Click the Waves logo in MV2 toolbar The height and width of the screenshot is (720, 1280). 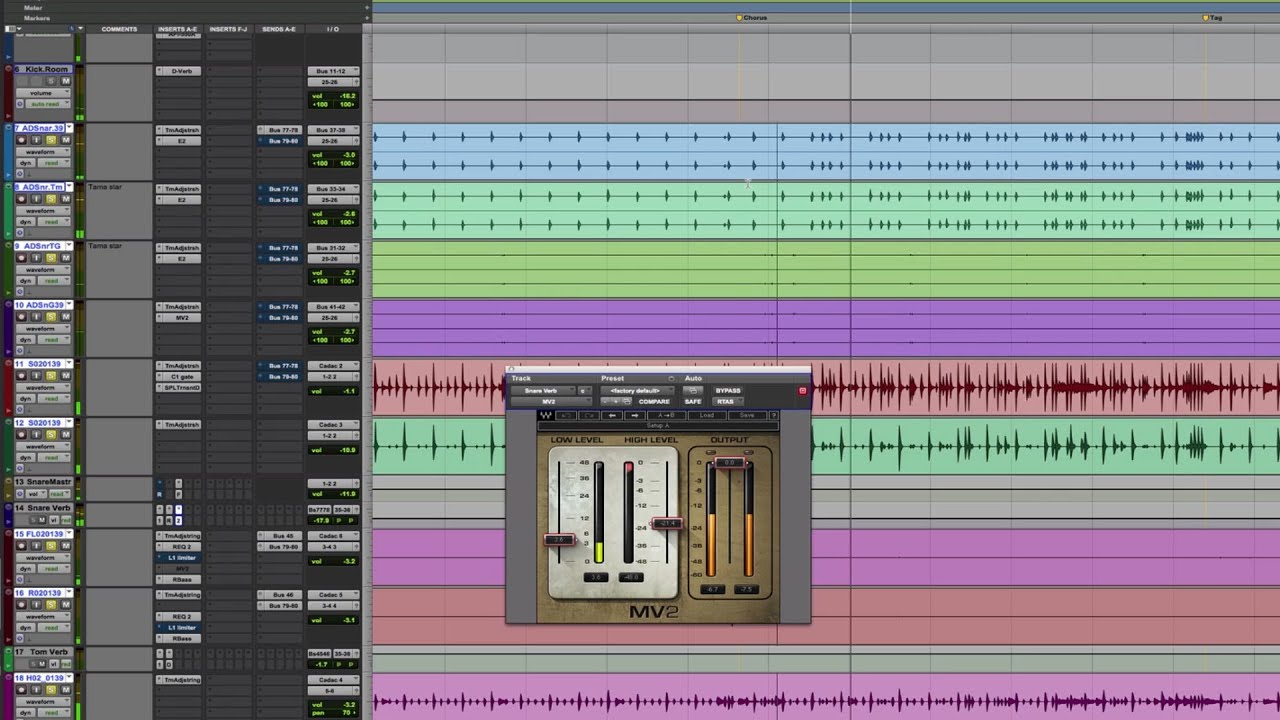click(546, 415)
